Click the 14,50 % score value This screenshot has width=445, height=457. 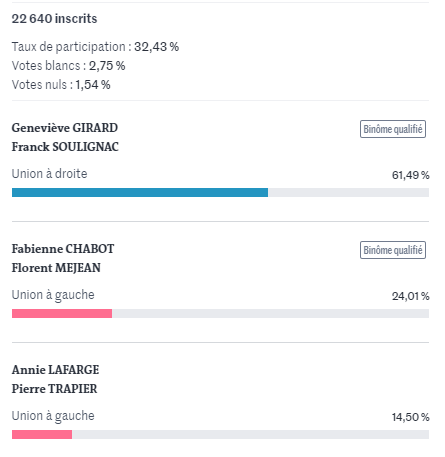[x=410, y=417]
